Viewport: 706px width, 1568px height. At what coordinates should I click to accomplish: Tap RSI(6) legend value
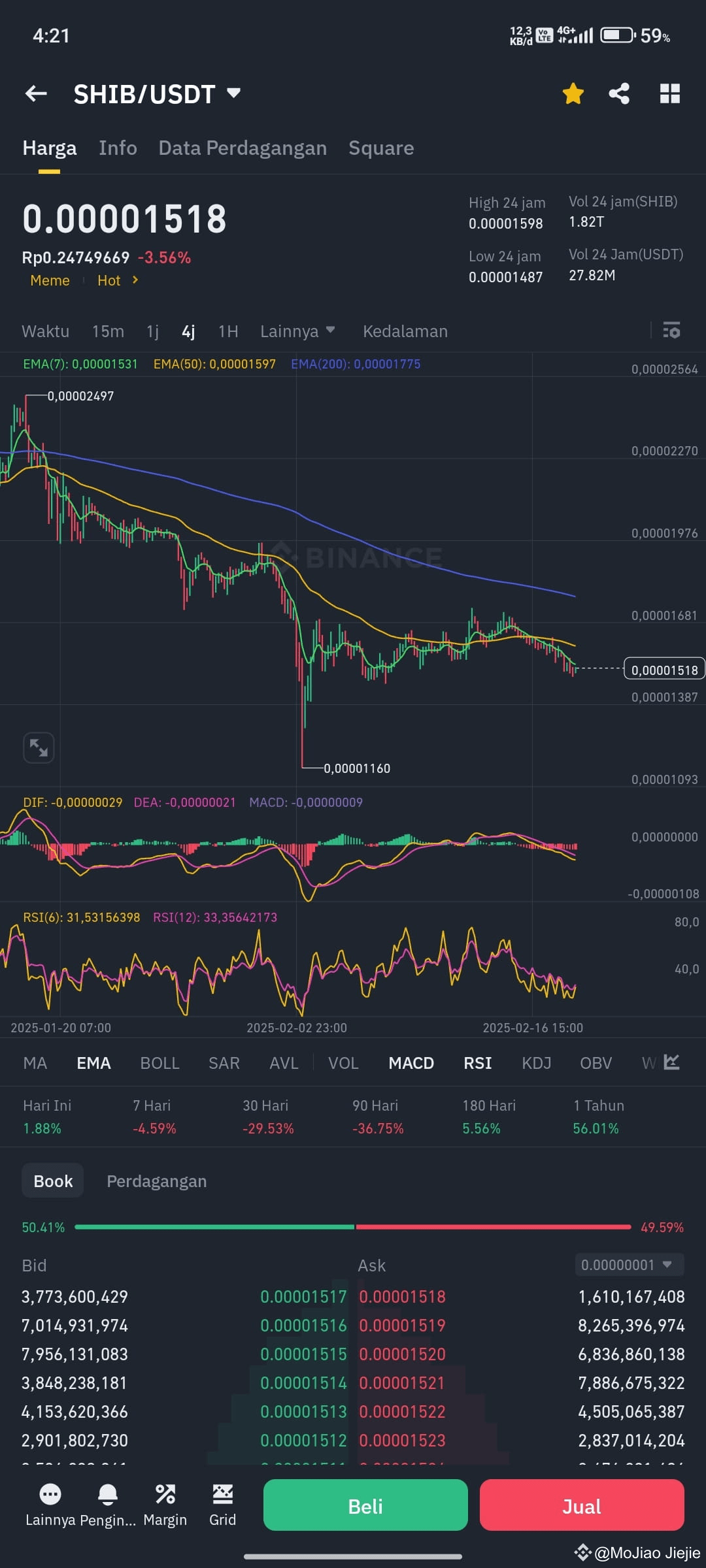point(82,917)
